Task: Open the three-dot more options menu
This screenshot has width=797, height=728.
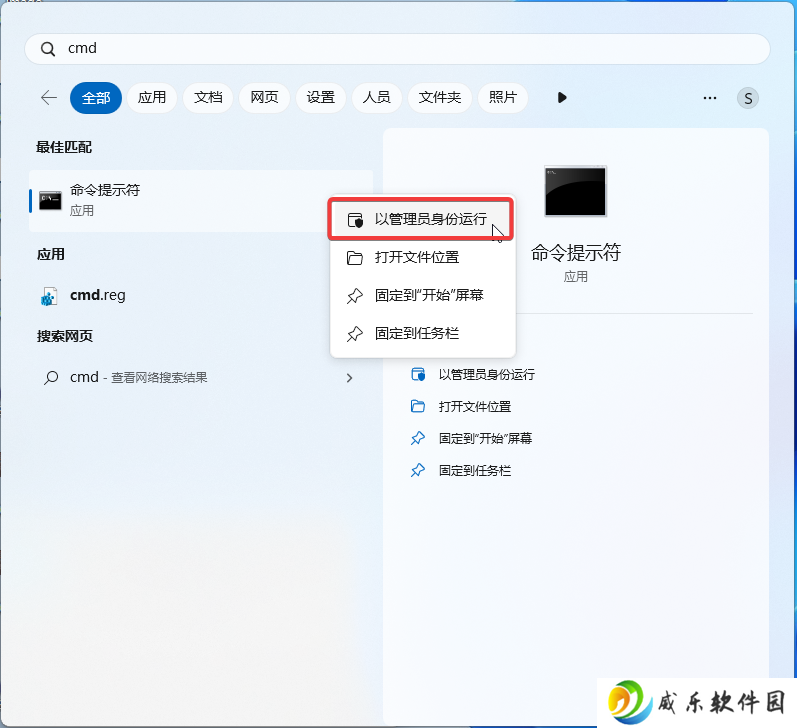Action: [x=710, y=98]
